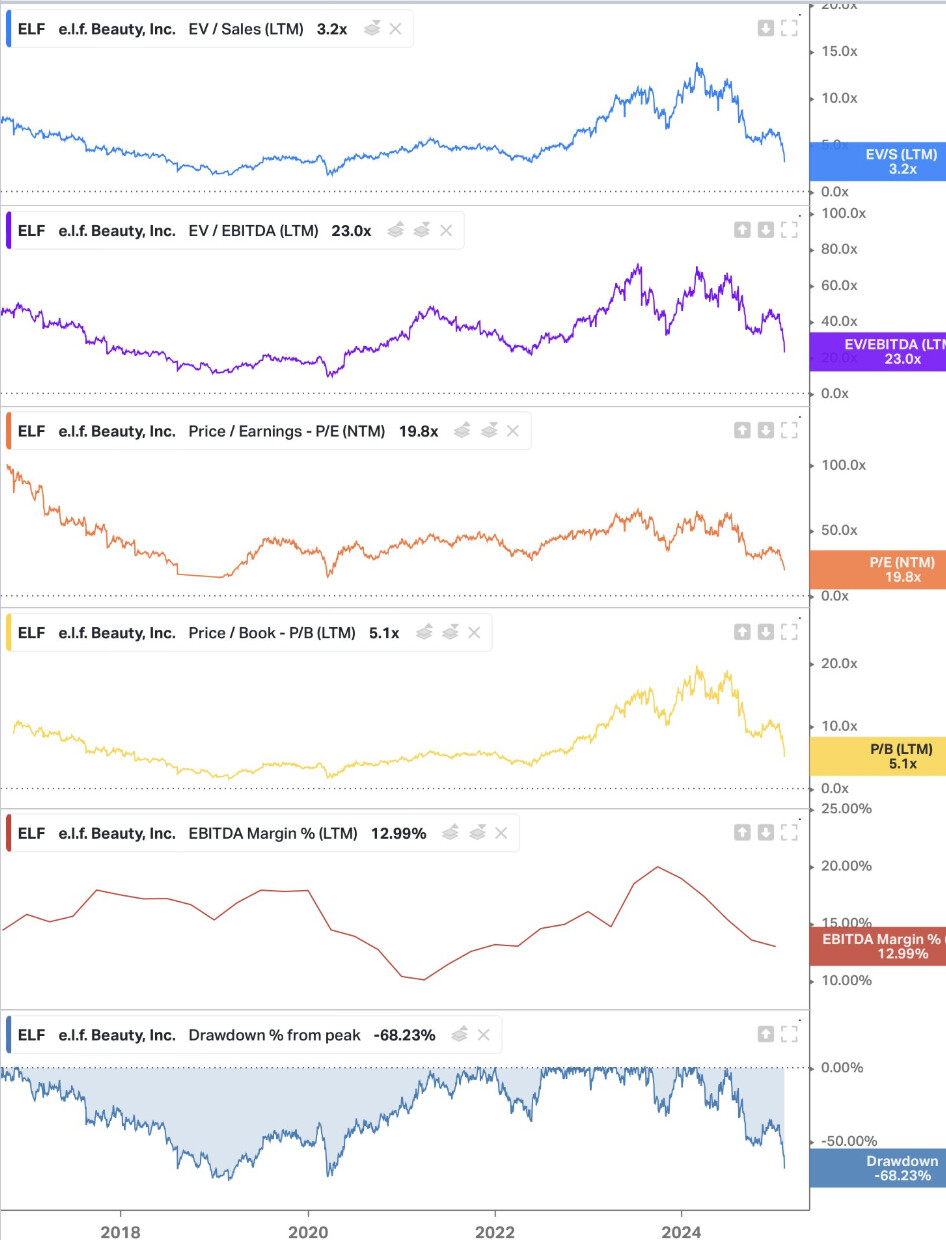Move the Price / Book pane up
The height and width of the screenshot is (1240, 946).
coord(742,632)
